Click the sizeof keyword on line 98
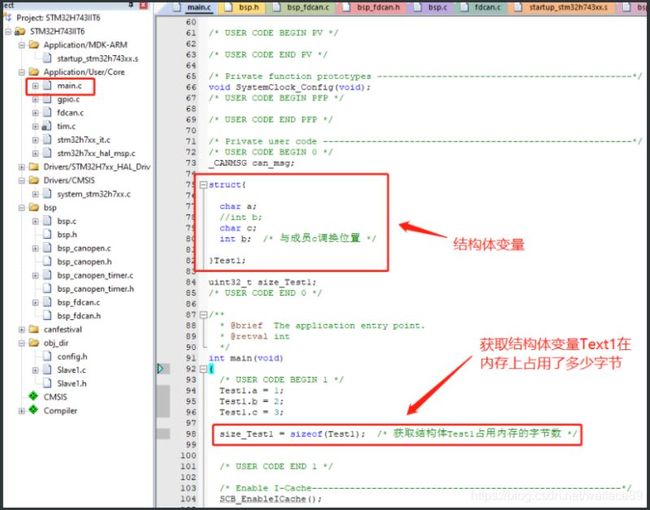This screenshot has width=650, height=510. tap(306, 434)
